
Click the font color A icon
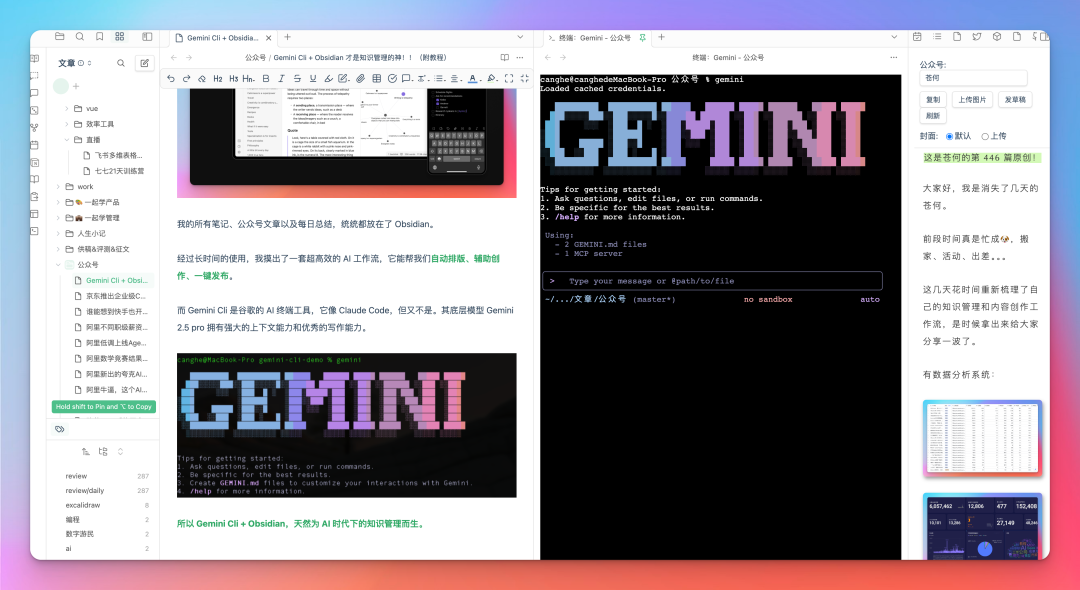click(472, 78)
